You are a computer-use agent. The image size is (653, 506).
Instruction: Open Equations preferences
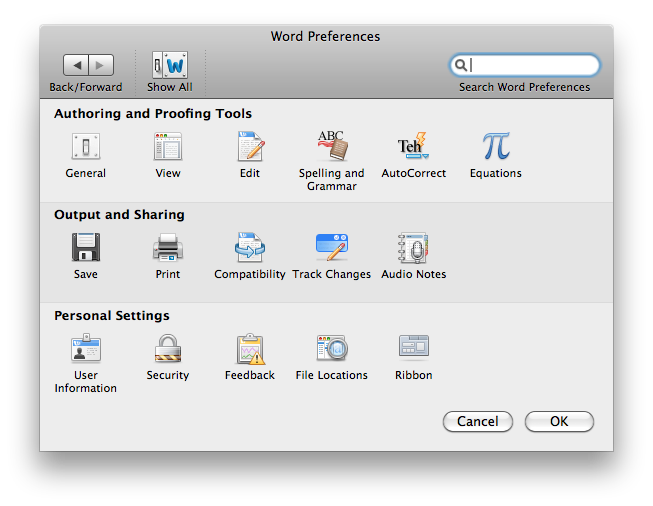[x=496, y=148]
